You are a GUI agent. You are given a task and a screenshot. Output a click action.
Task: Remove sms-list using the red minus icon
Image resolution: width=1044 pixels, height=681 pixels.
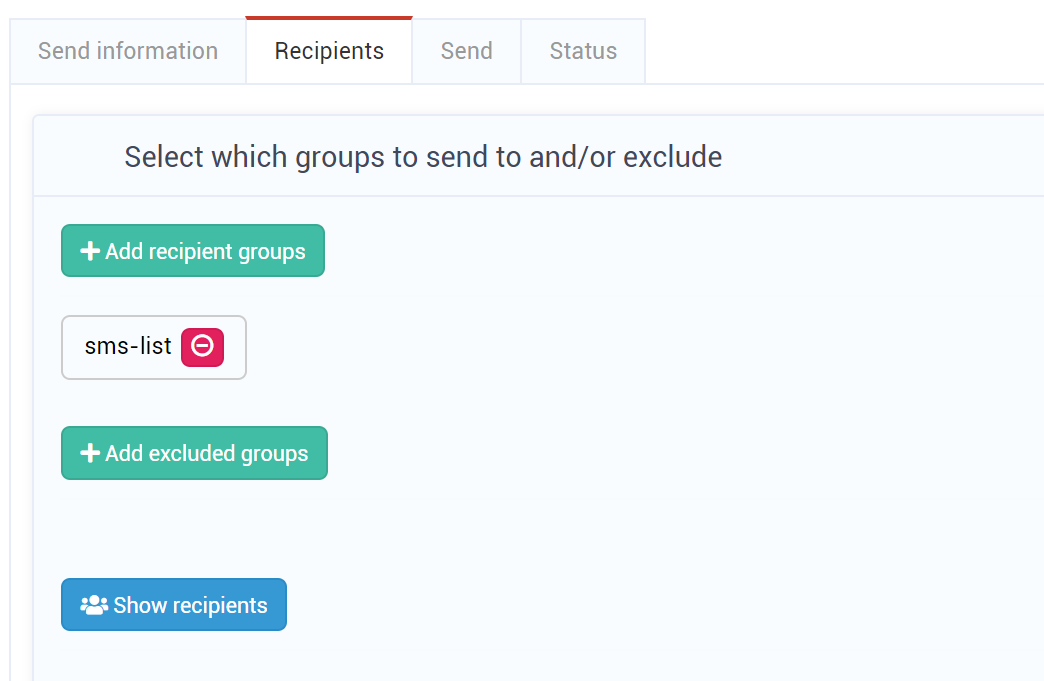point(202,347)
